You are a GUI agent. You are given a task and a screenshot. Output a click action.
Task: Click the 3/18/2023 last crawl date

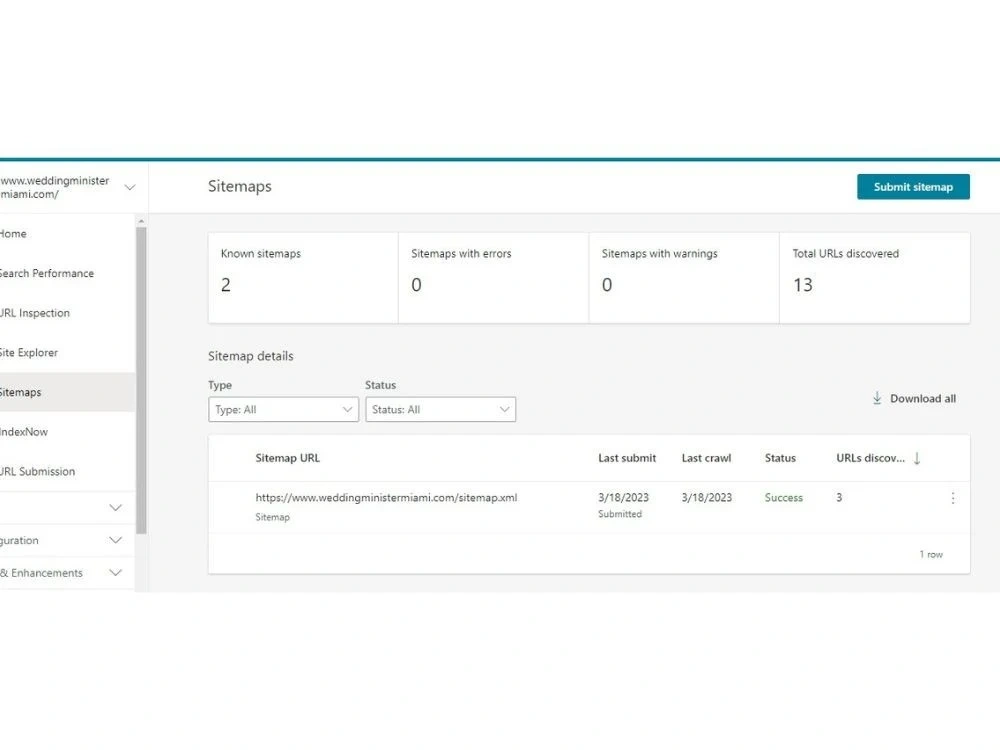(x=707, y=497)
